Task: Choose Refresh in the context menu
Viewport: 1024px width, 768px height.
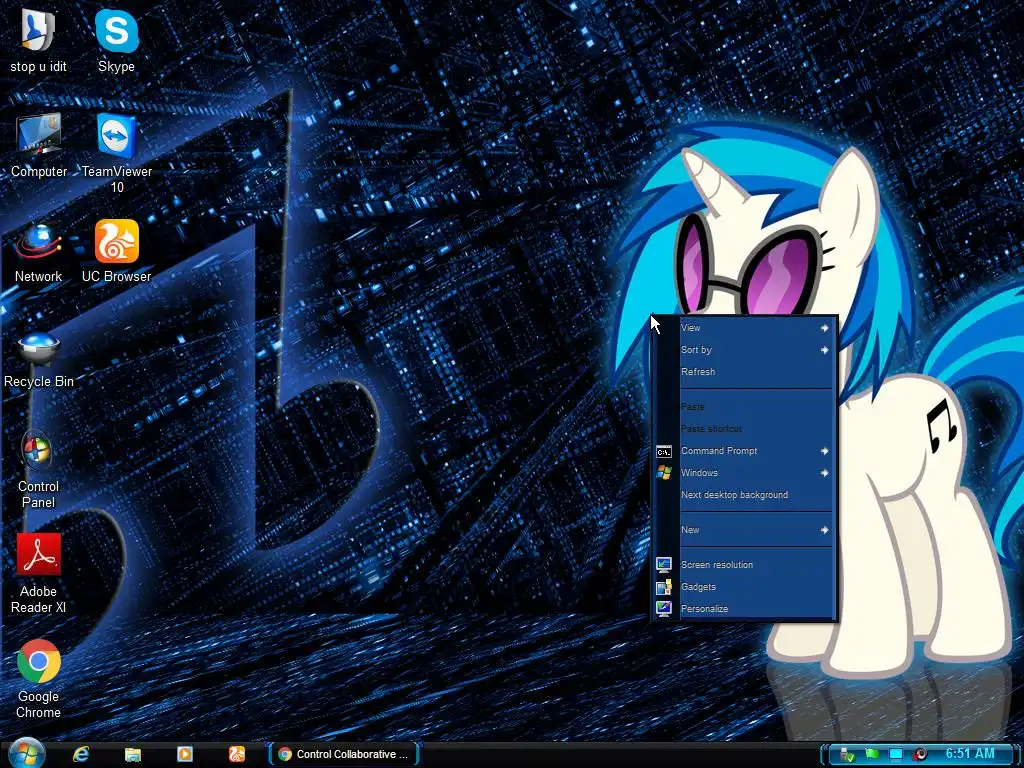Action: (x=744, y=372)
